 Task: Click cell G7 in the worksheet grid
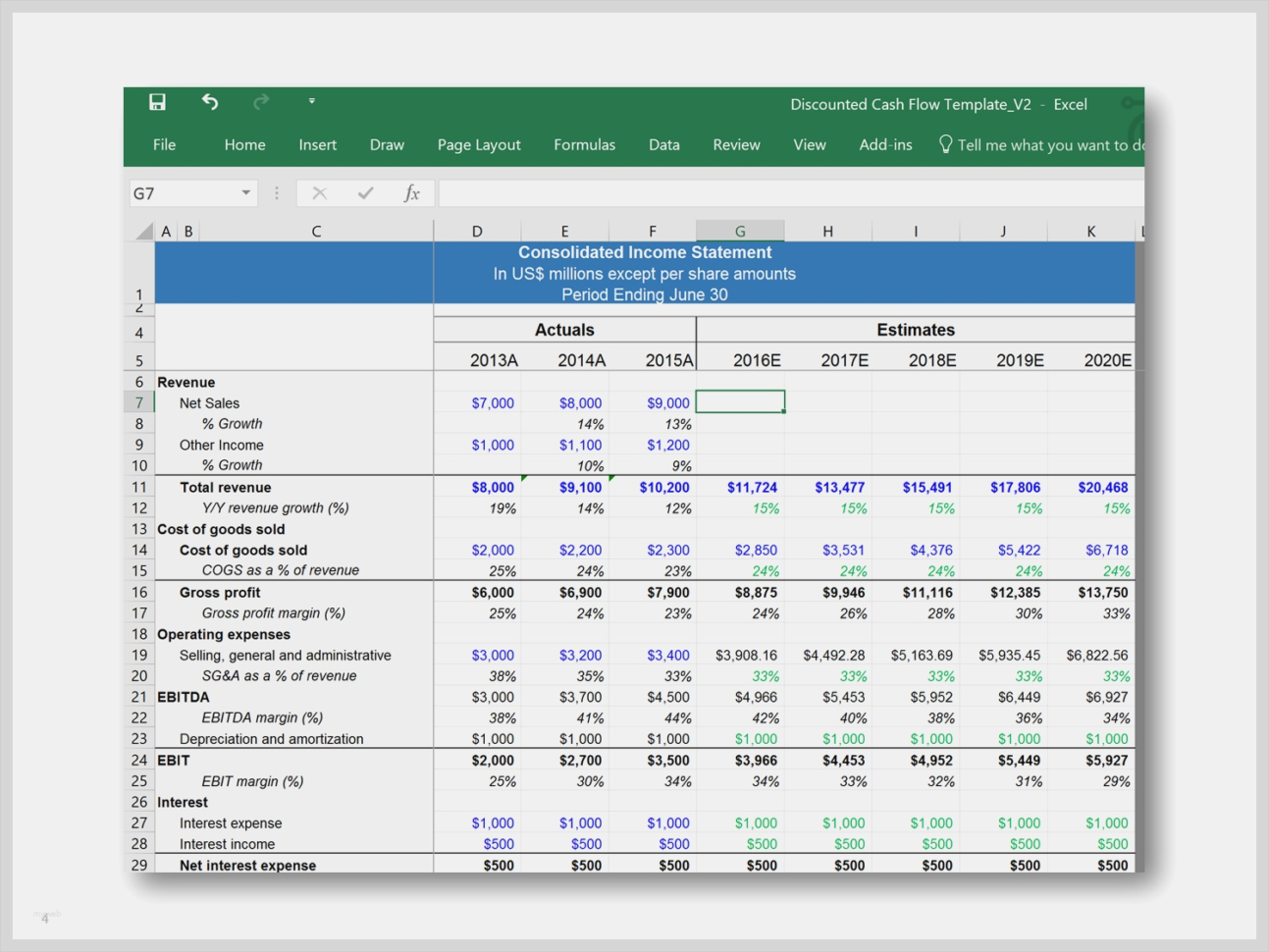coord(740,402)
